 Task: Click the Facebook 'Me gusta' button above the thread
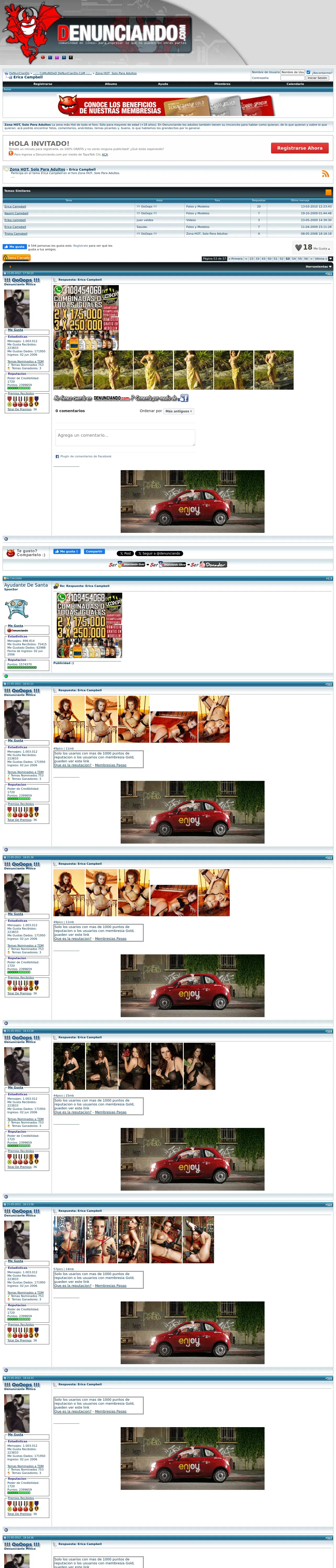point(14,246)
